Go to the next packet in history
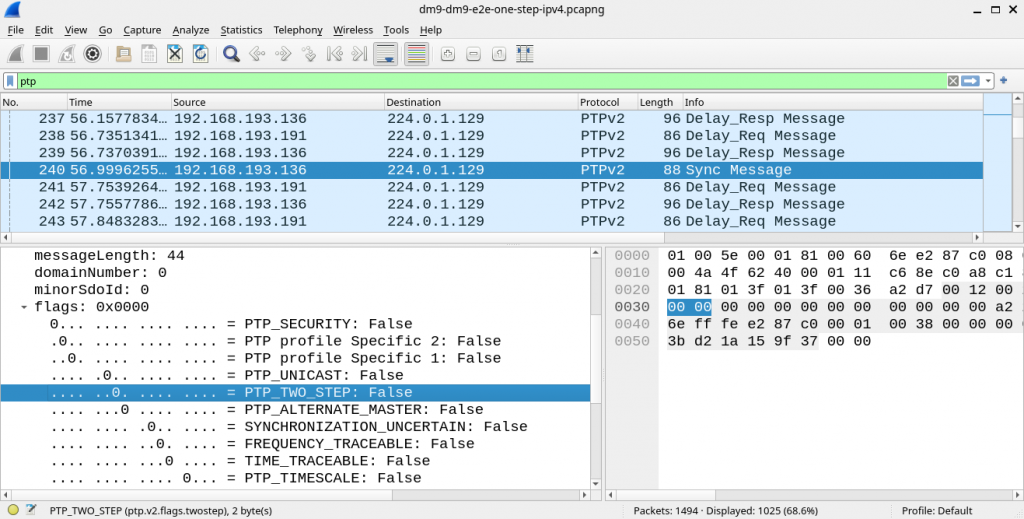The image size is (1024, 519). coord(283,54)
